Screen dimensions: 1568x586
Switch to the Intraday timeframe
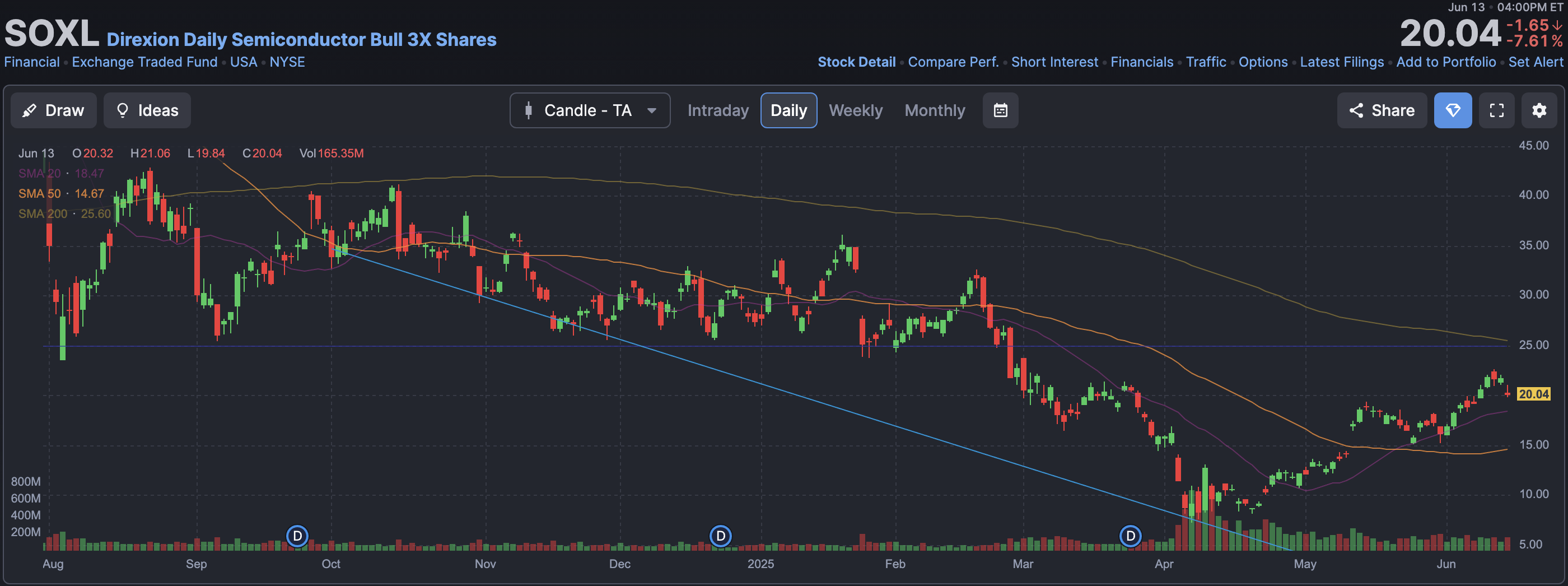point(718,110)
